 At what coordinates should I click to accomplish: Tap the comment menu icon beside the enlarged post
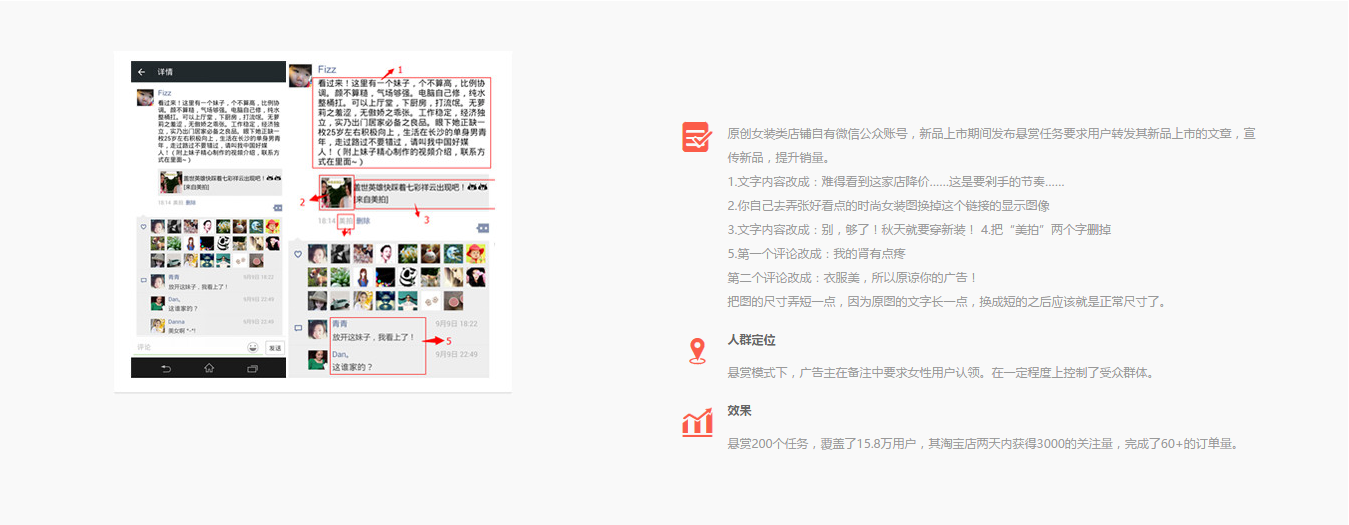(x=482, y=228)
